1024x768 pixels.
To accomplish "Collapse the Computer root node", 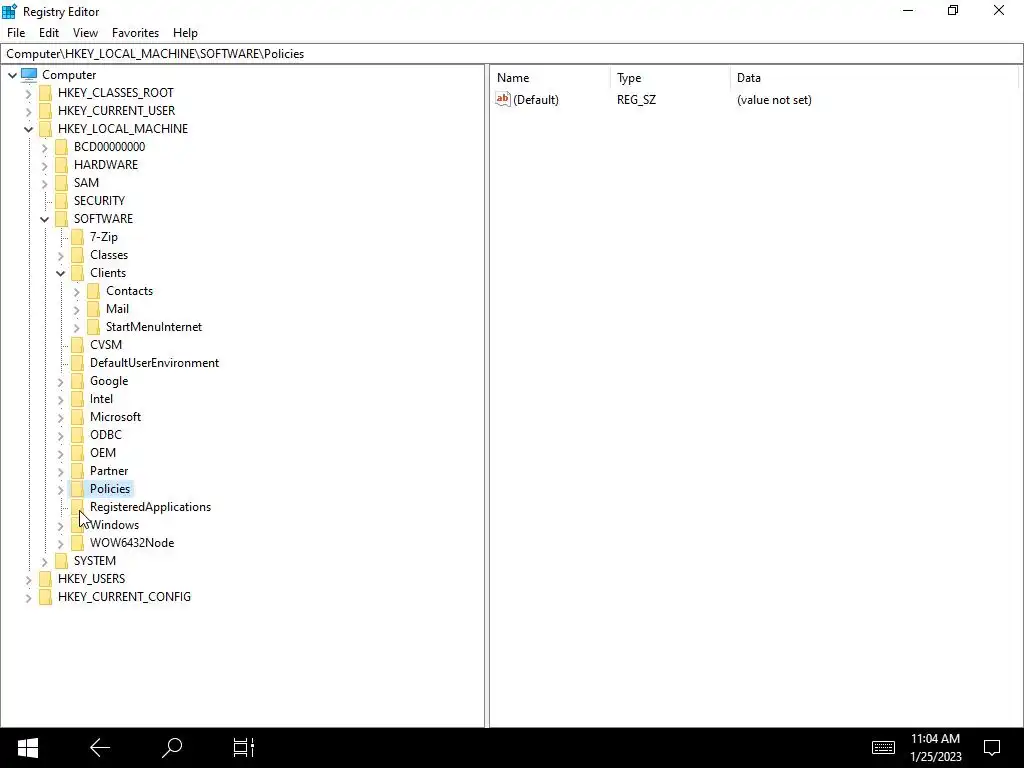I will click(12, 75).
